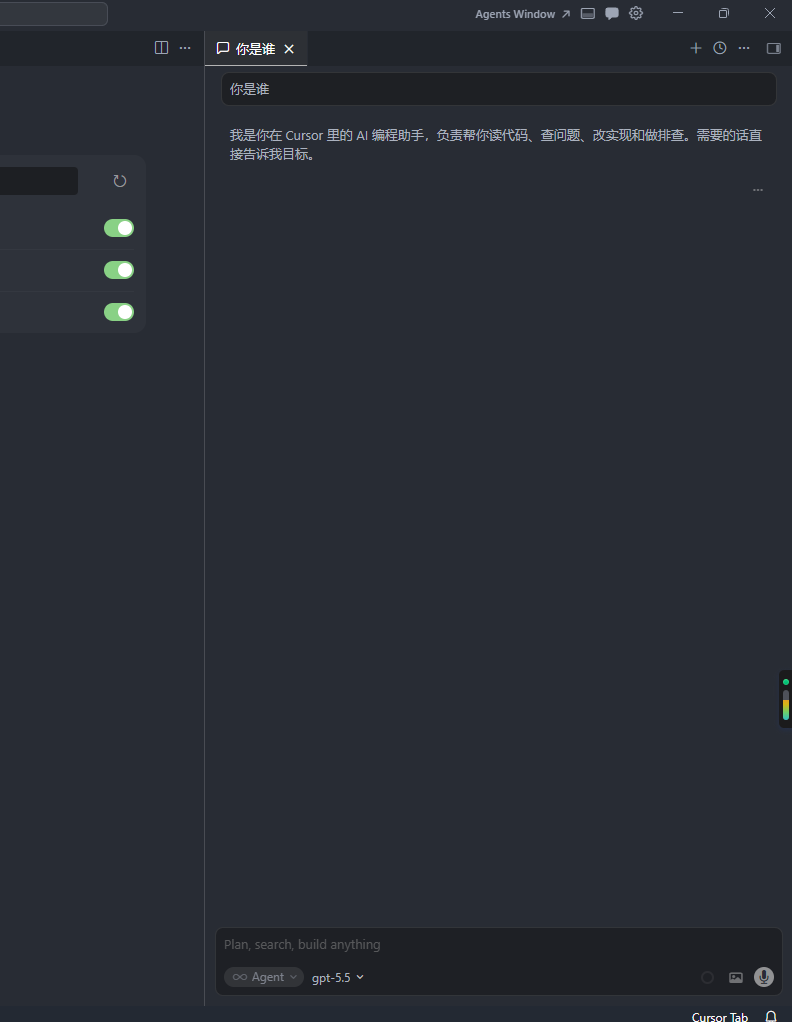
Task: Click the chat bubble icon in title bar
Action: tap(612, 14)
